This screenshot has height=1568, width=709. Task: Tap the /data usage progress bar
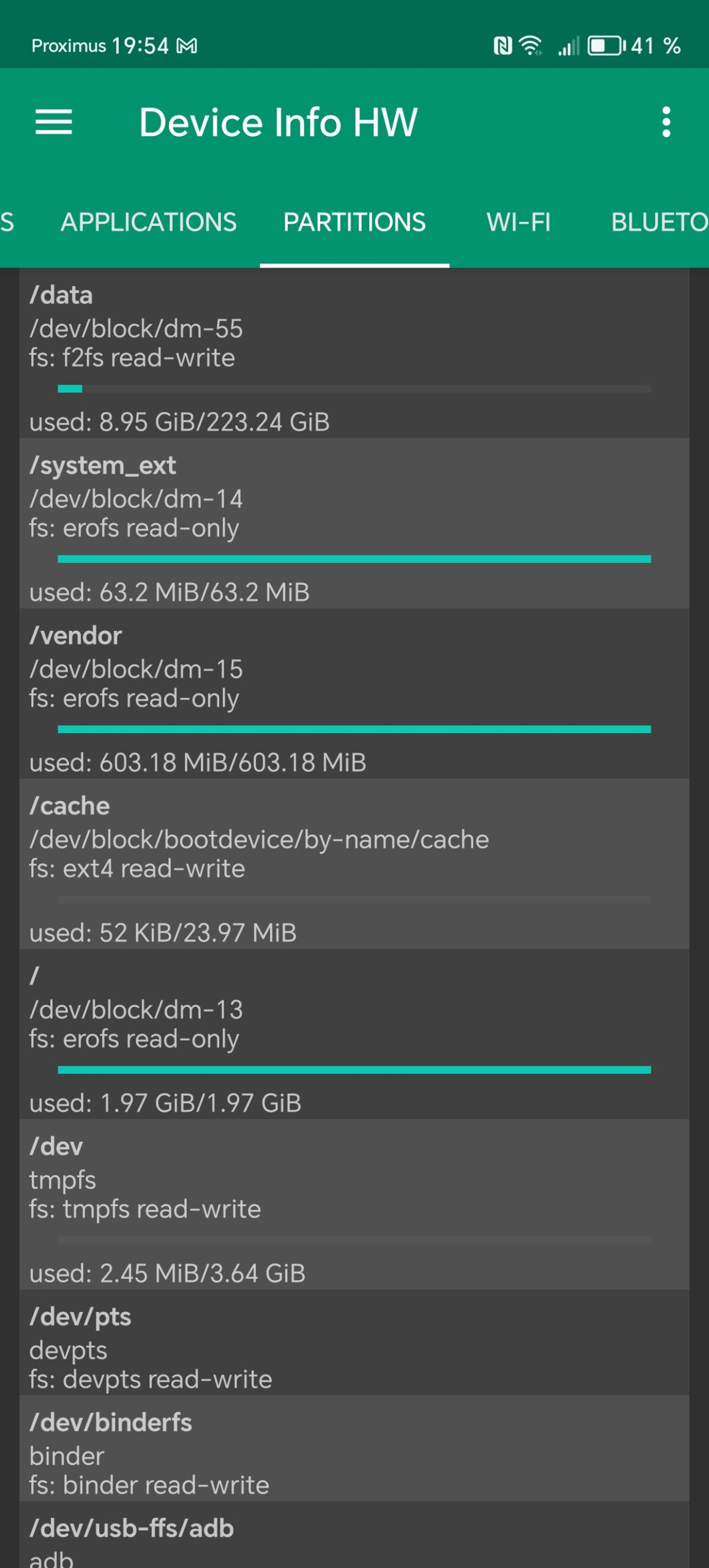click(354, 389)
